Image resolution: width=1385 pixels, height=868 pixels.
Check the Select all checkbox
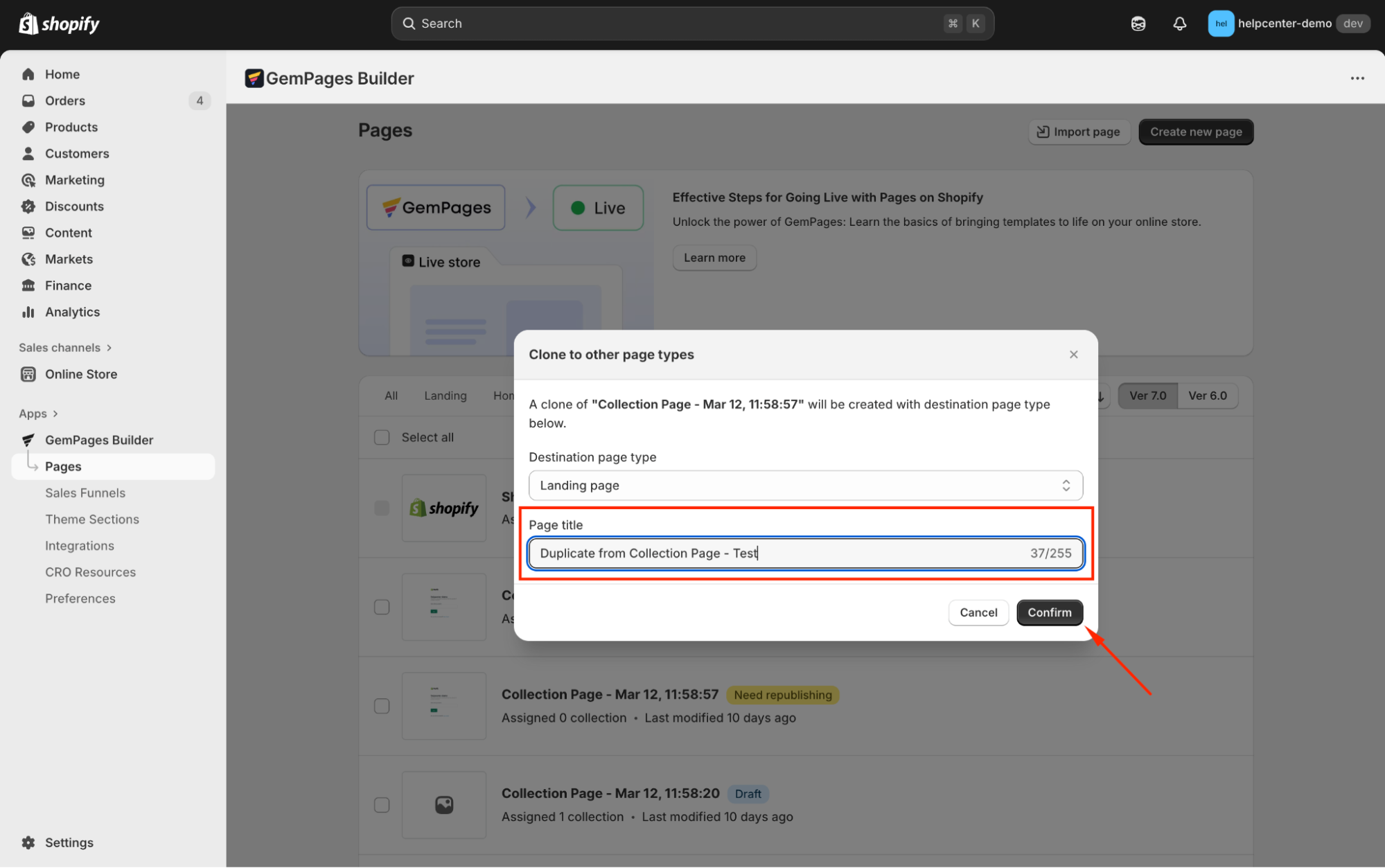coord(382,437)
